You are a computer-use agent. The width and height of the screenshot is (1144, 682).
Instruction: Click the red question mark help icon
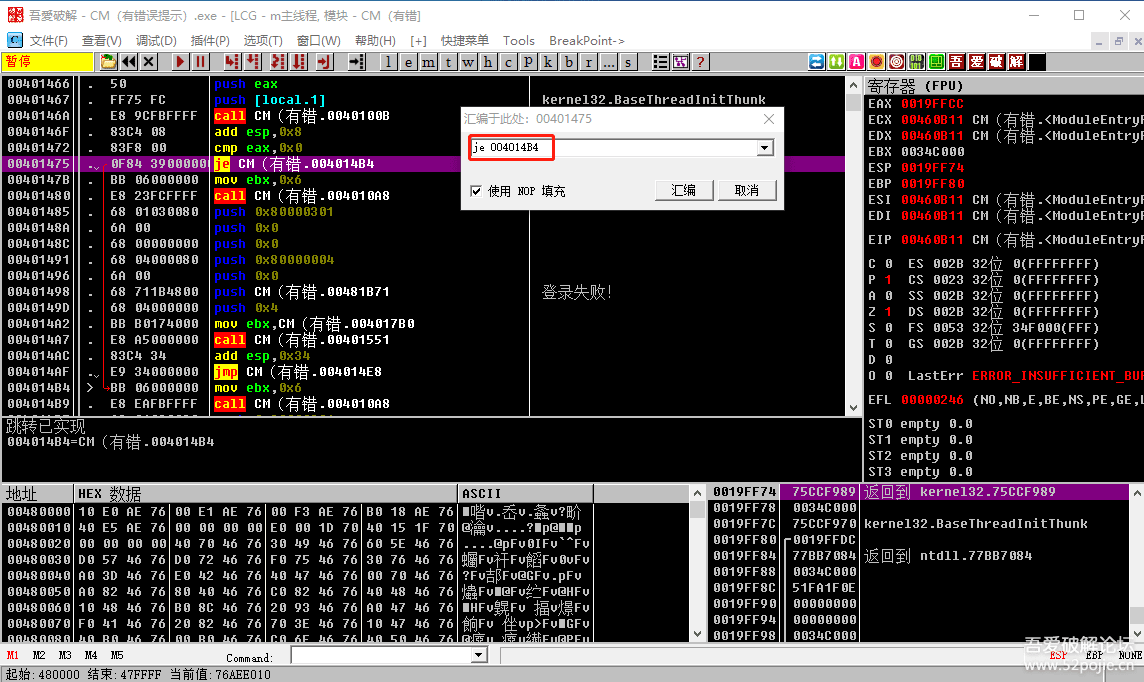pos(700,62)
